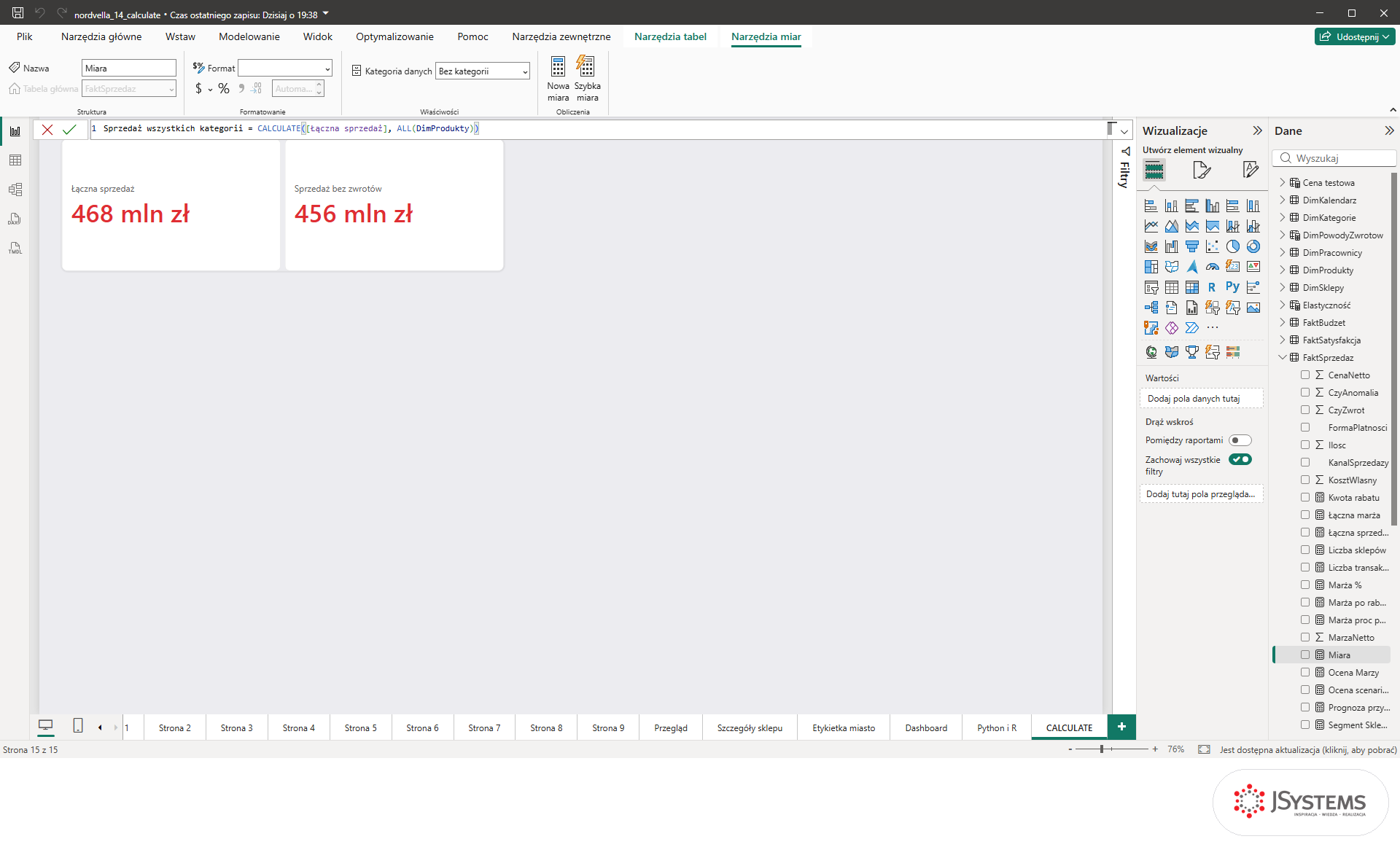Click the update available status link
The width and height of the screenshot is (1400, 847).
point(1308,749)
